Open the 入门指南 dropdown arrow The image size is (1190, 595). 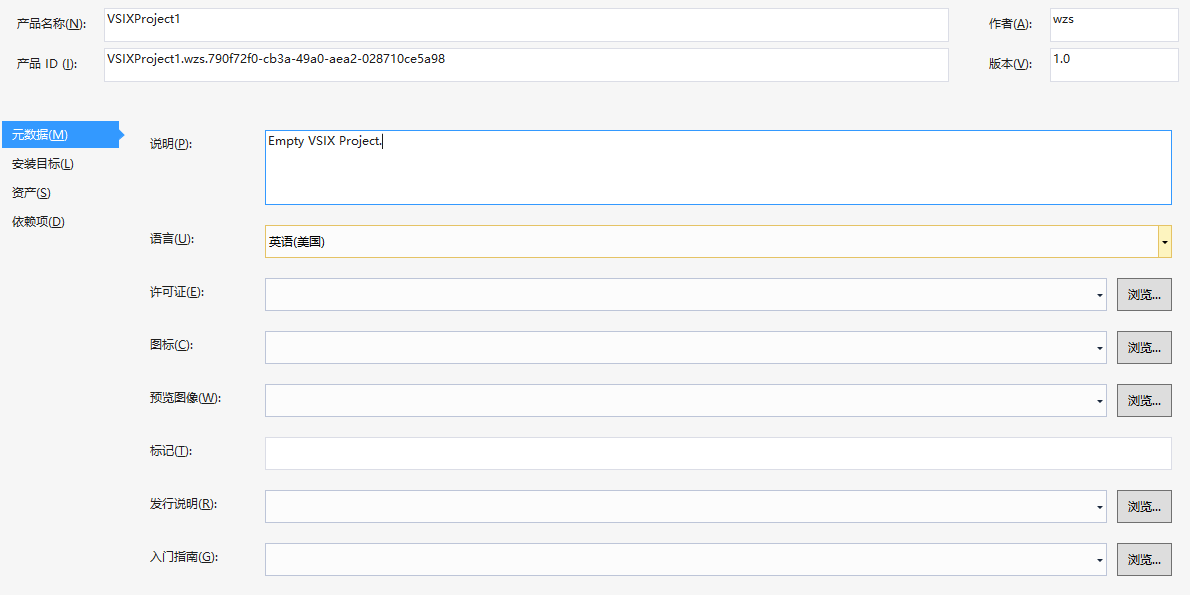coord(1099,560)
